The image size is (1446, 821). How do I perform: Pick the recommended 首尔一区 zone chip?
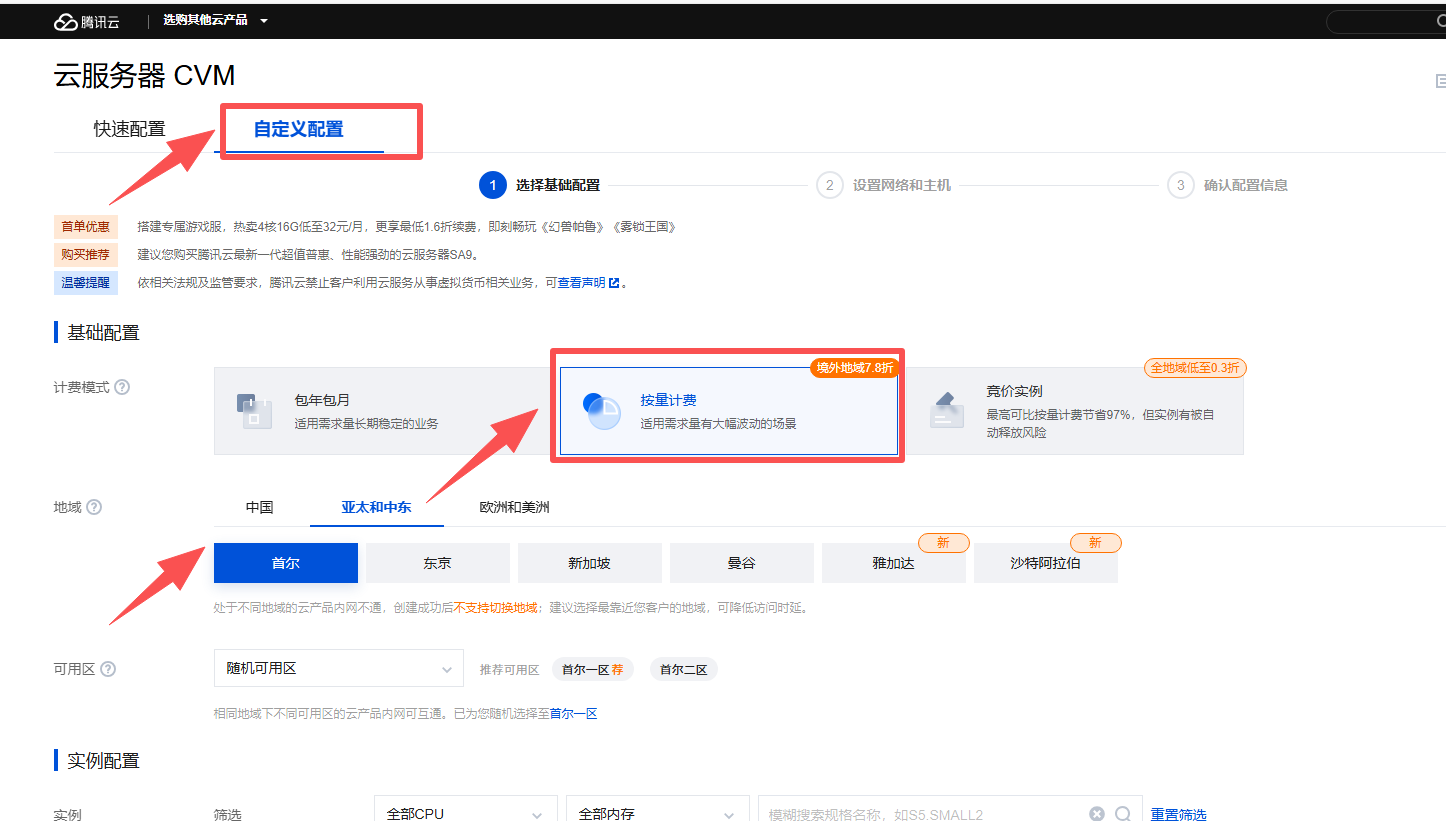point(594,669)
